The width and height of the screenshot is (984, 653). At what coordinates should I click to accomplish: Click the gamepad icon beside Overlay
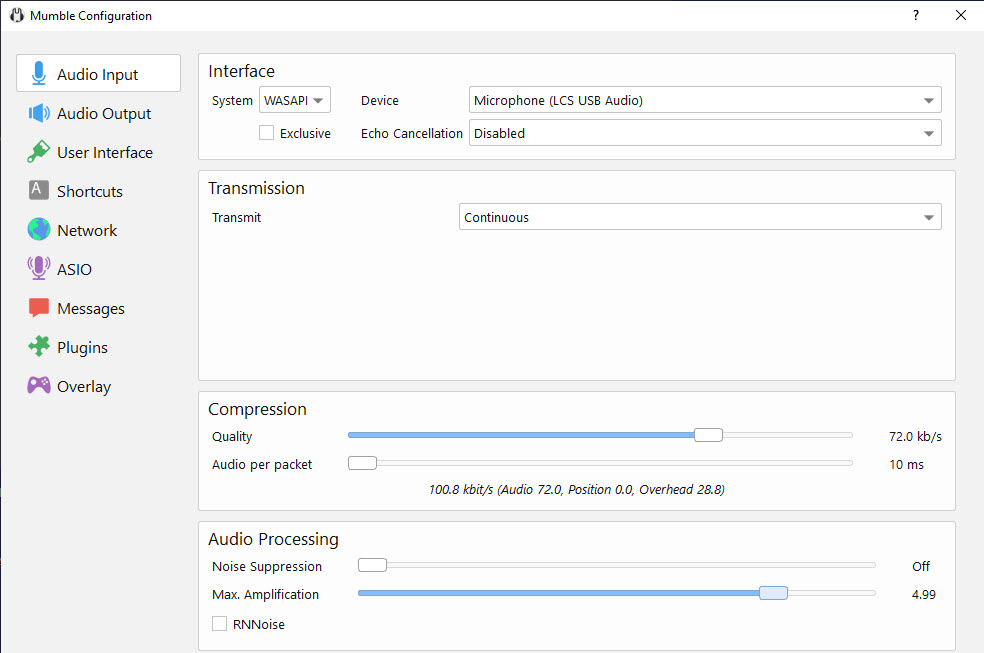39,385
